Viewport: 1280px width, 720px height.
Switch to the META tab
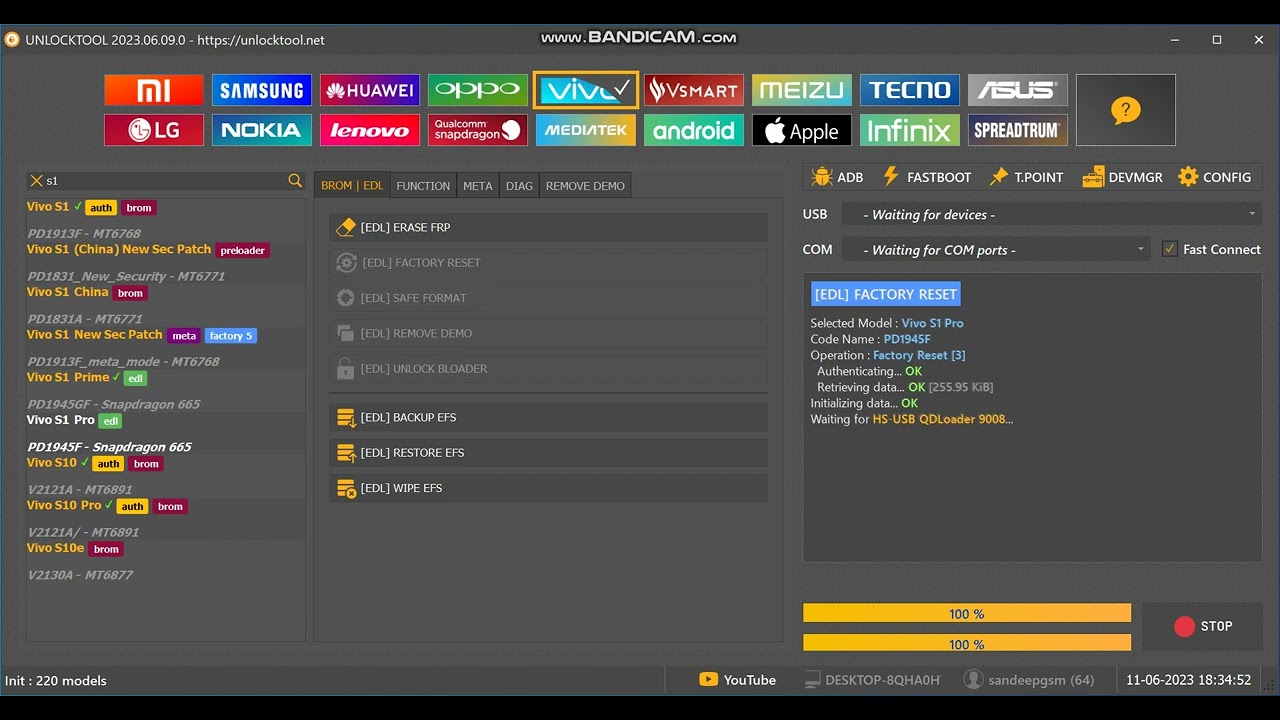(x=478, y=186)
